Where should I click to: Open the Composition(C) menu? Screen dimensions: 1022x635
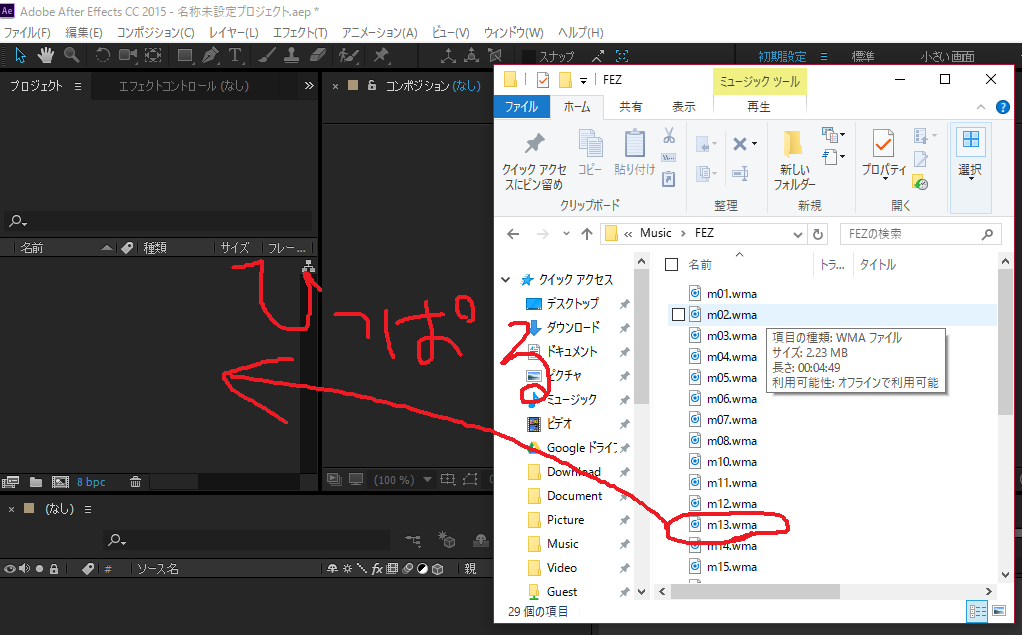(x=155, y=33)
